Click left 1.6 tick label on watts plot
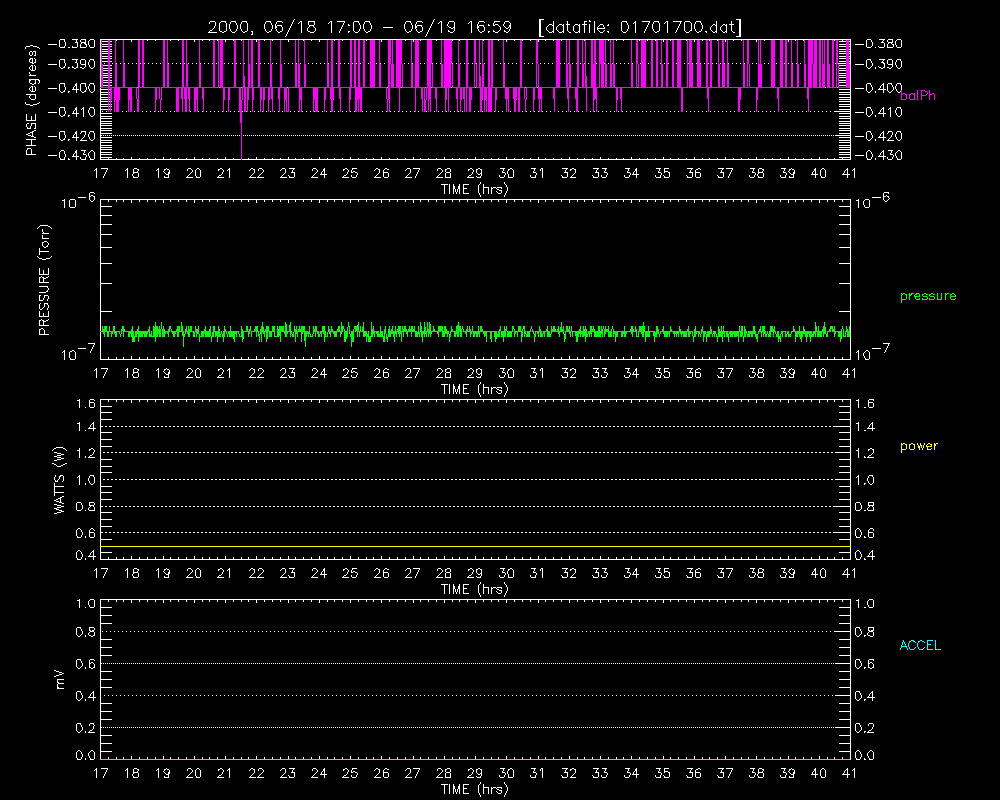 tap(85, 404)
